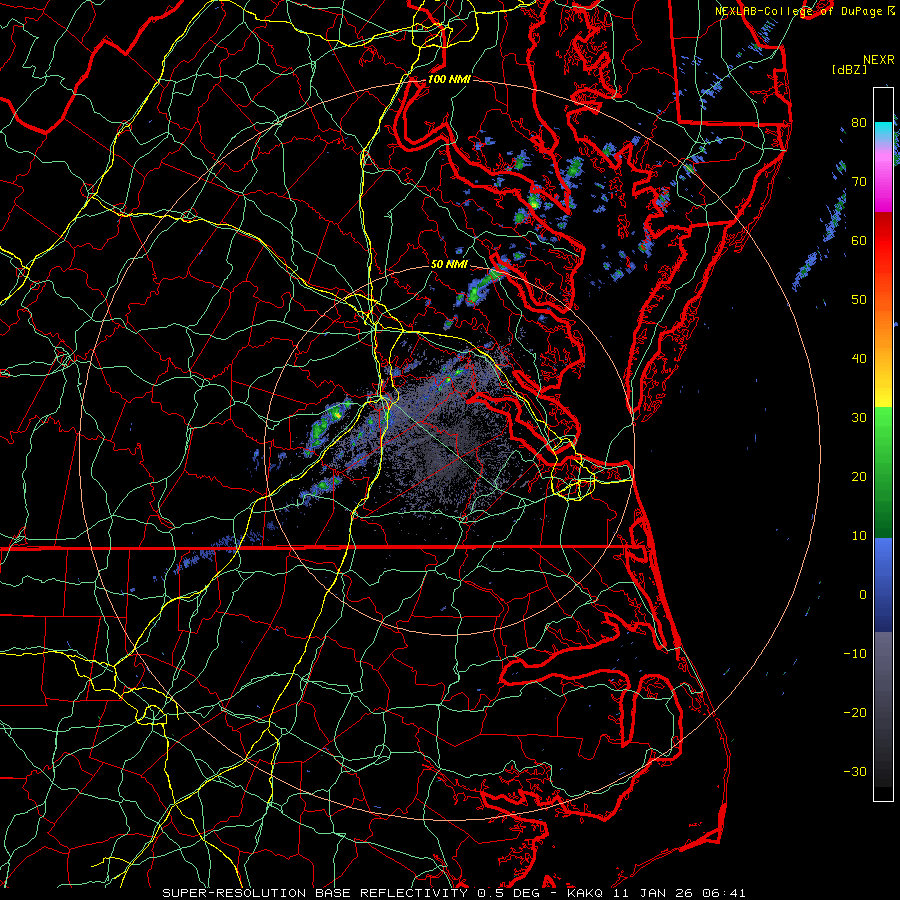Click the 20 value on the dBZ scale

click(x=859, y=477)
